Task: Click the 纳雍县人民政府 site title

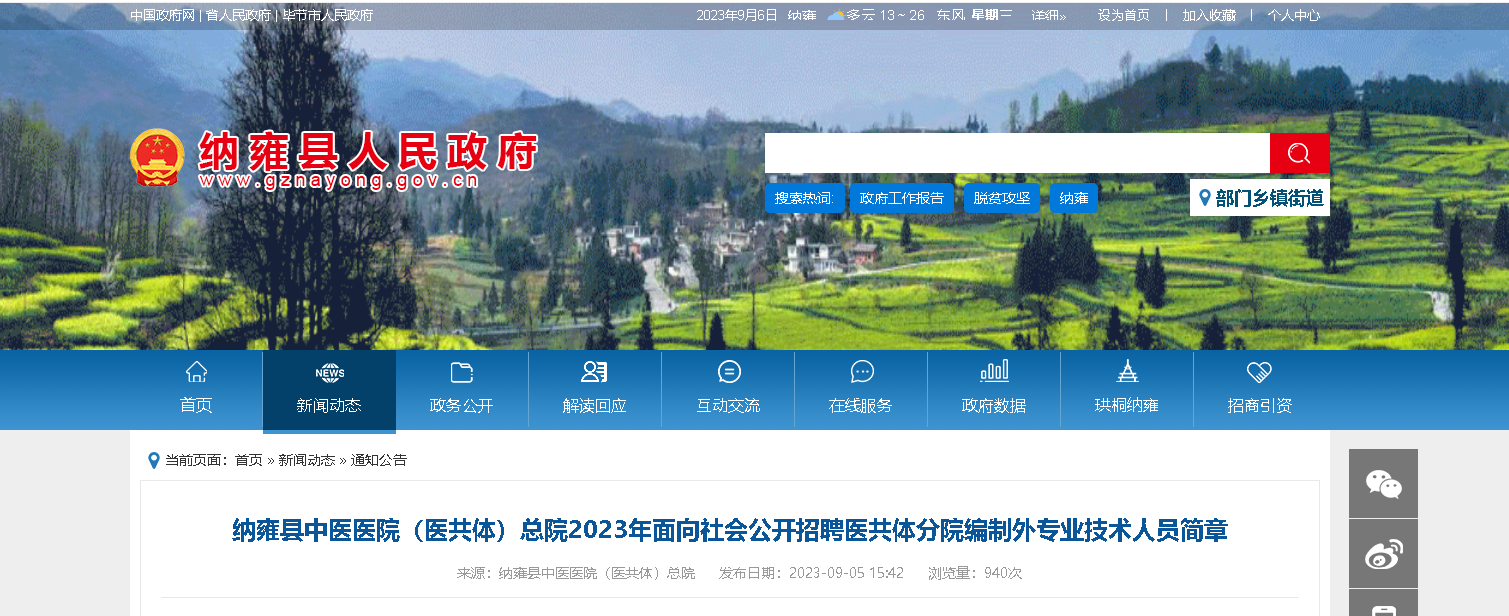Action: 368,150
